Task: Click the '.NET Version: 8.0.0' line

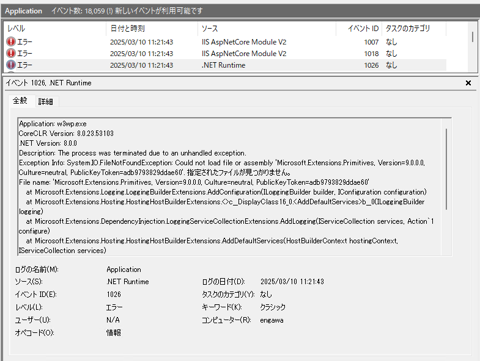Action: pyautogui.click(x=48, y=143)
